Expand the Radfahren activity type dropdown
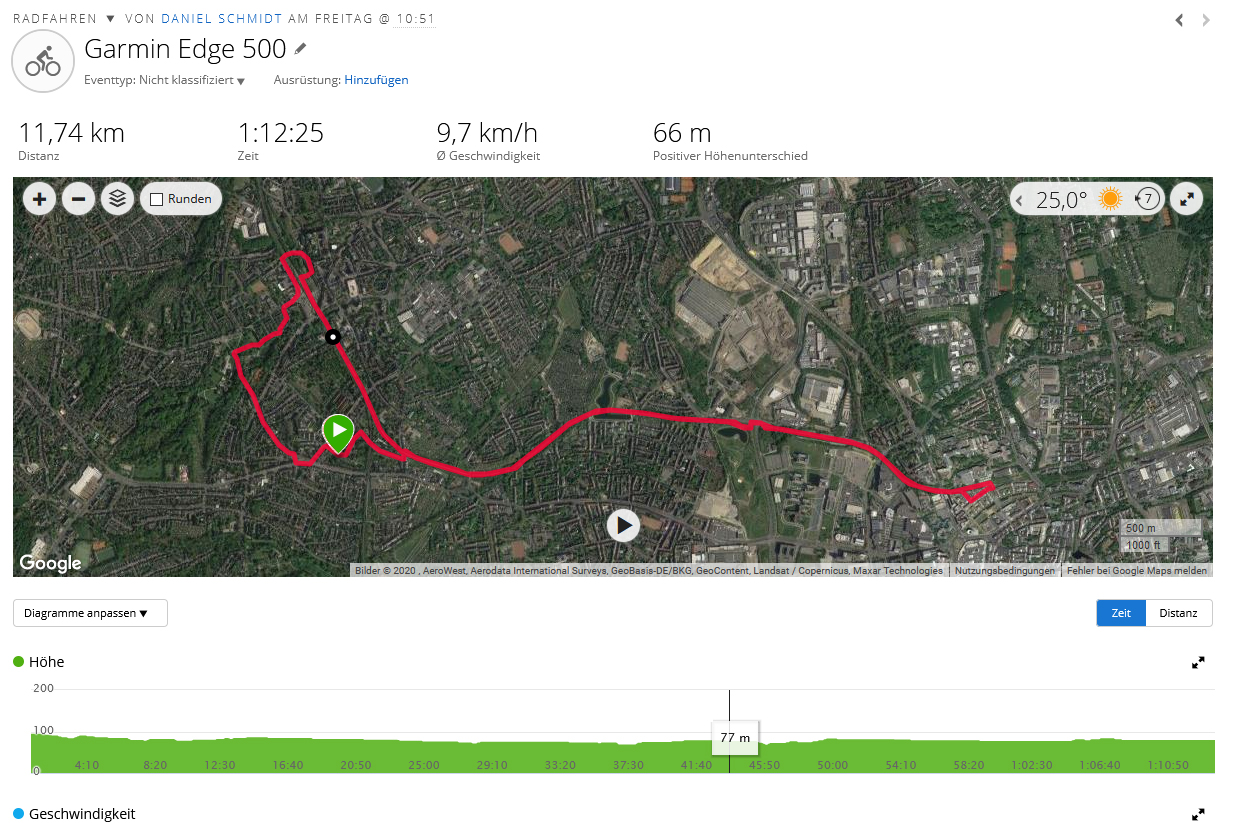Image resolution: width=1235 pixels, height=823 pixels. coord(110,19)
